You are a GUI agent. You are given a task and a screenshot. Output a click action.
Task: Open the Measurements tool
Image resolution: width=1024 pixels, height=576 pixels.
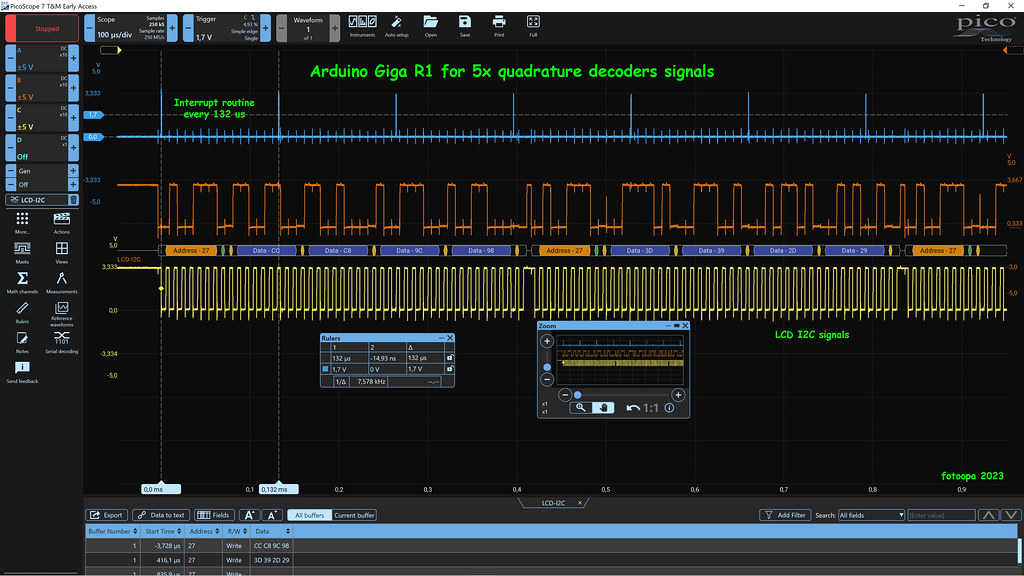pyautogui.click(x=61, y=283)
